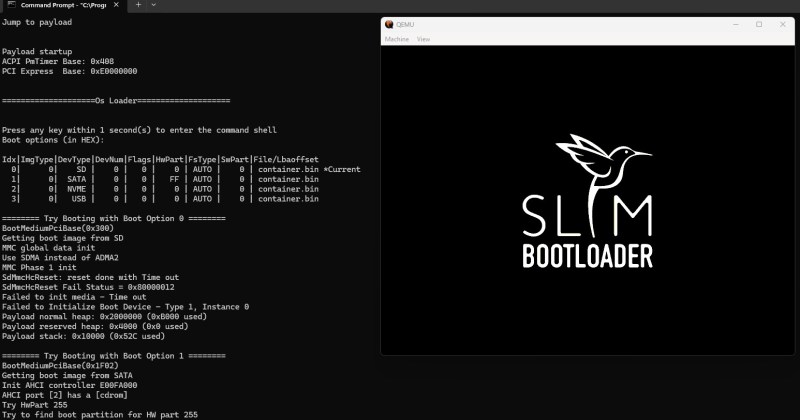Click 'Try Booting with Boot Option 1' line
This screenshot has width=800, height=420.
tap(114, 356)
